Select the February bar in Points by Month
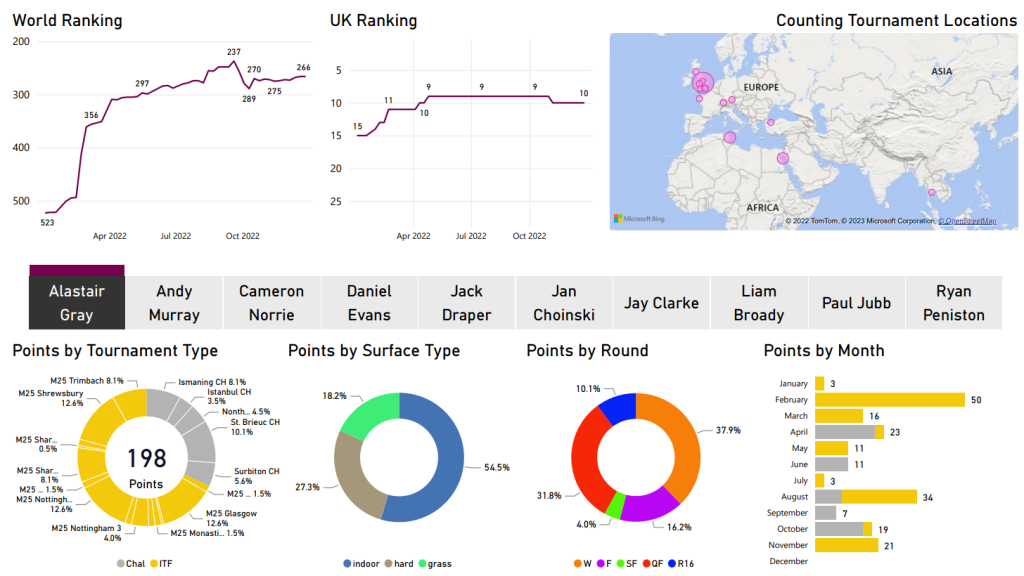This screenshot has height=576, width=1024. click(x=890, y=400)
